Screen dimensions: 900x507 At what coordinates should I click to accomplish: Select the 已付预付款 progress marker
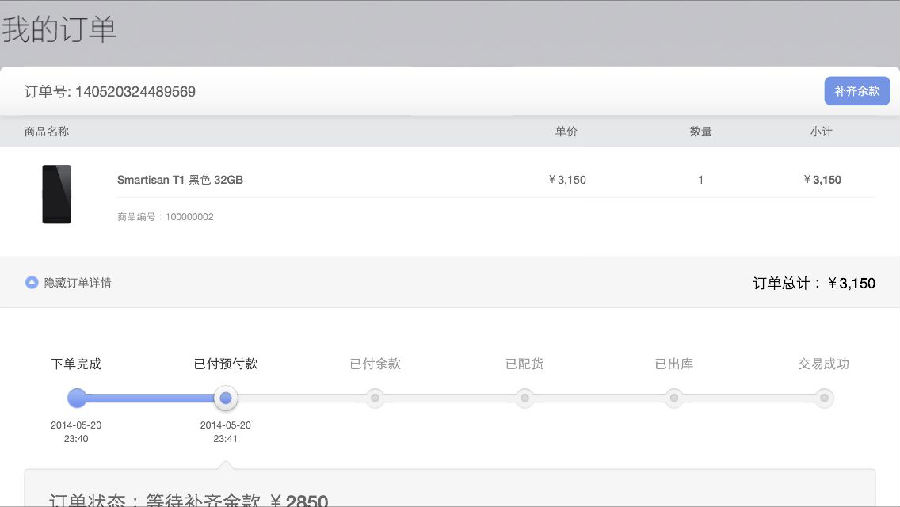pos(226,398)
